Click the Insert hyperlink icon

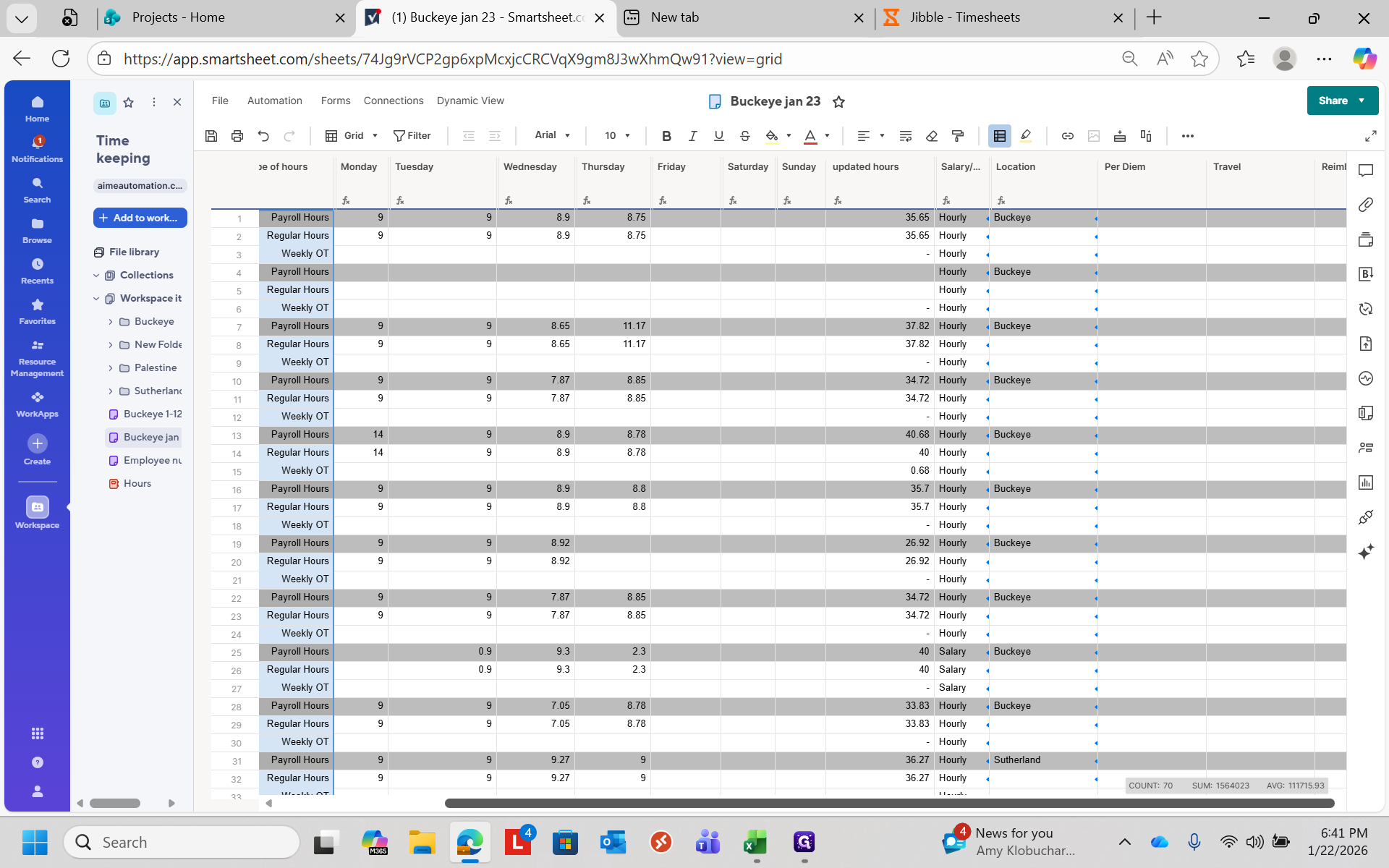1067,136
